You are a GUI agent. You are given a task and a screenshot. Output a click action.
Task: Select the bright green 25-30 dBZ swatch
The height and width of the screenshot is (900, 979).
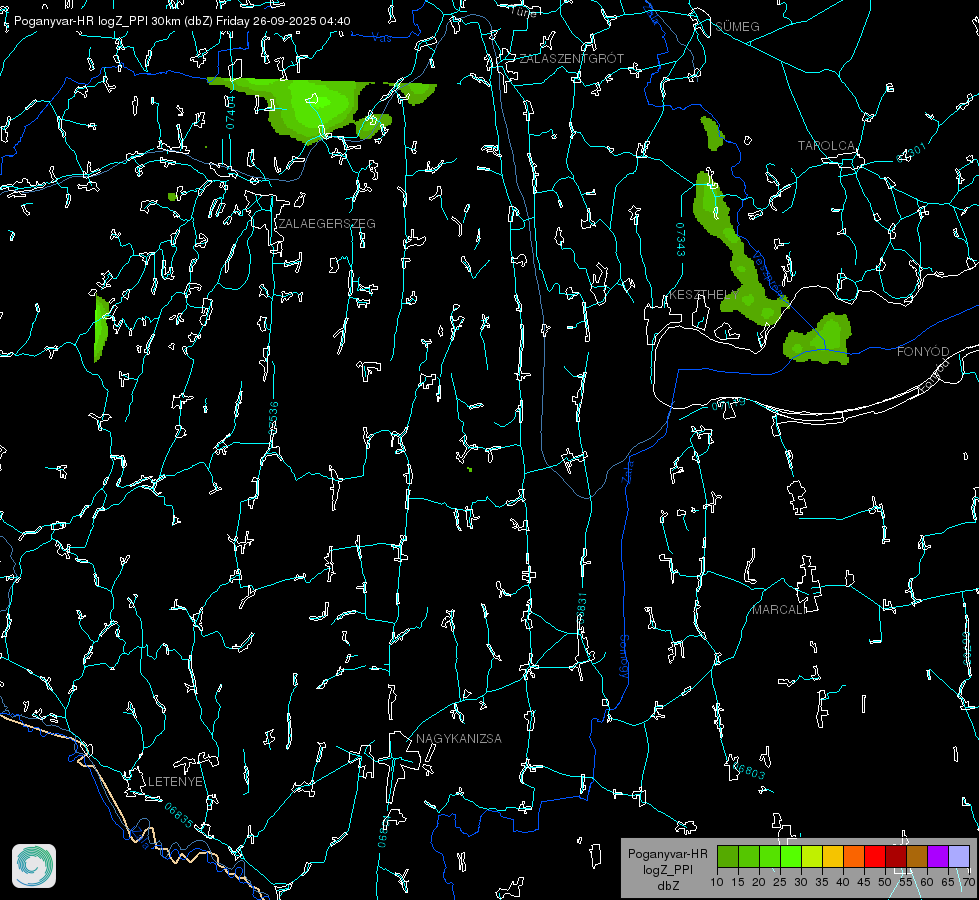[791, 856]
